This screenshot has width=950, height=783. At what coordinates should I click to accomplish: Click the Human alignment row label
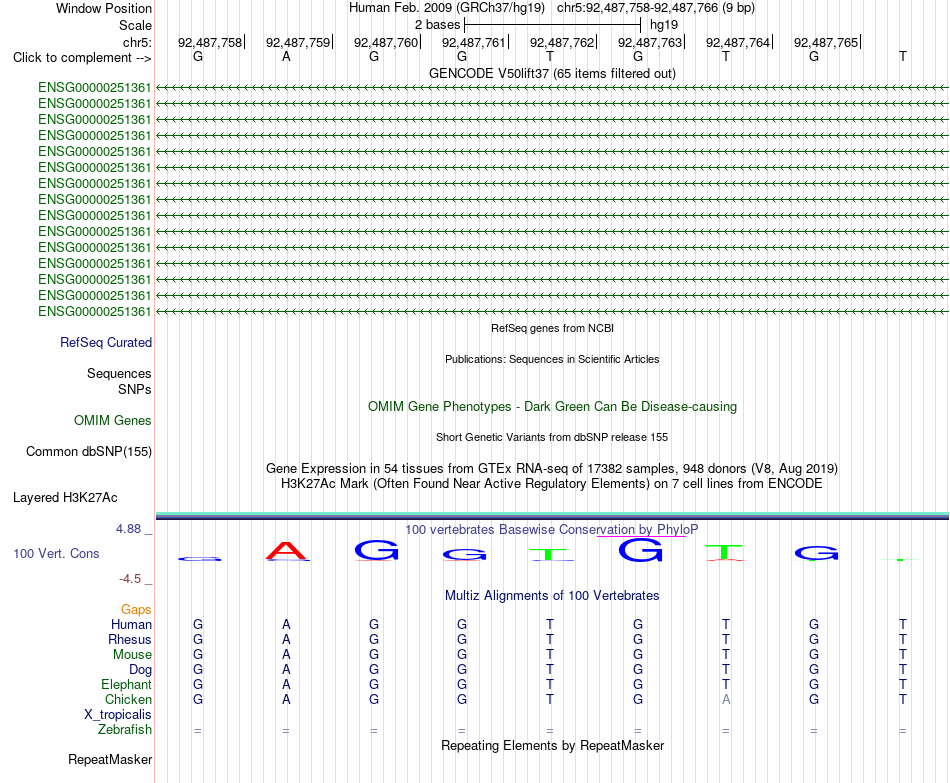pos(131,625)
